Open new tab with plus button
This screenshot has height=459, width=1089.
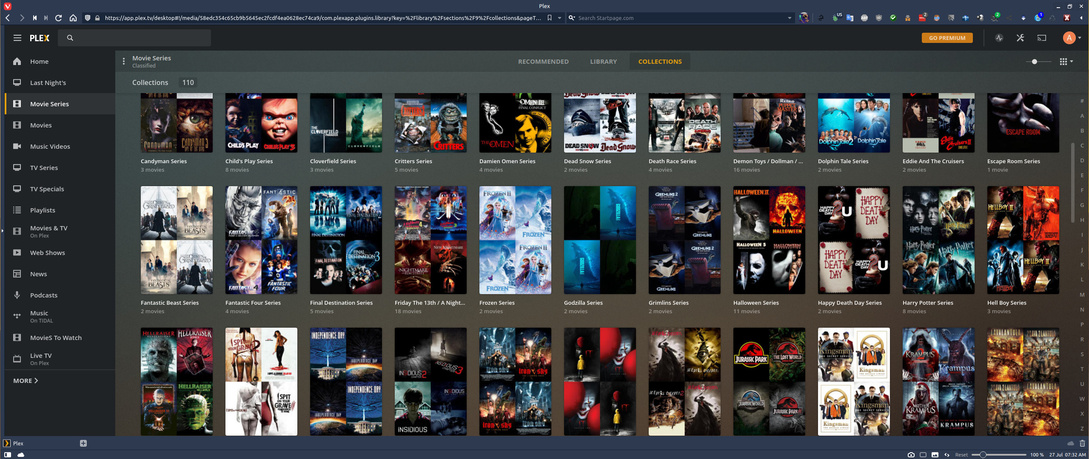coord(83,443)
